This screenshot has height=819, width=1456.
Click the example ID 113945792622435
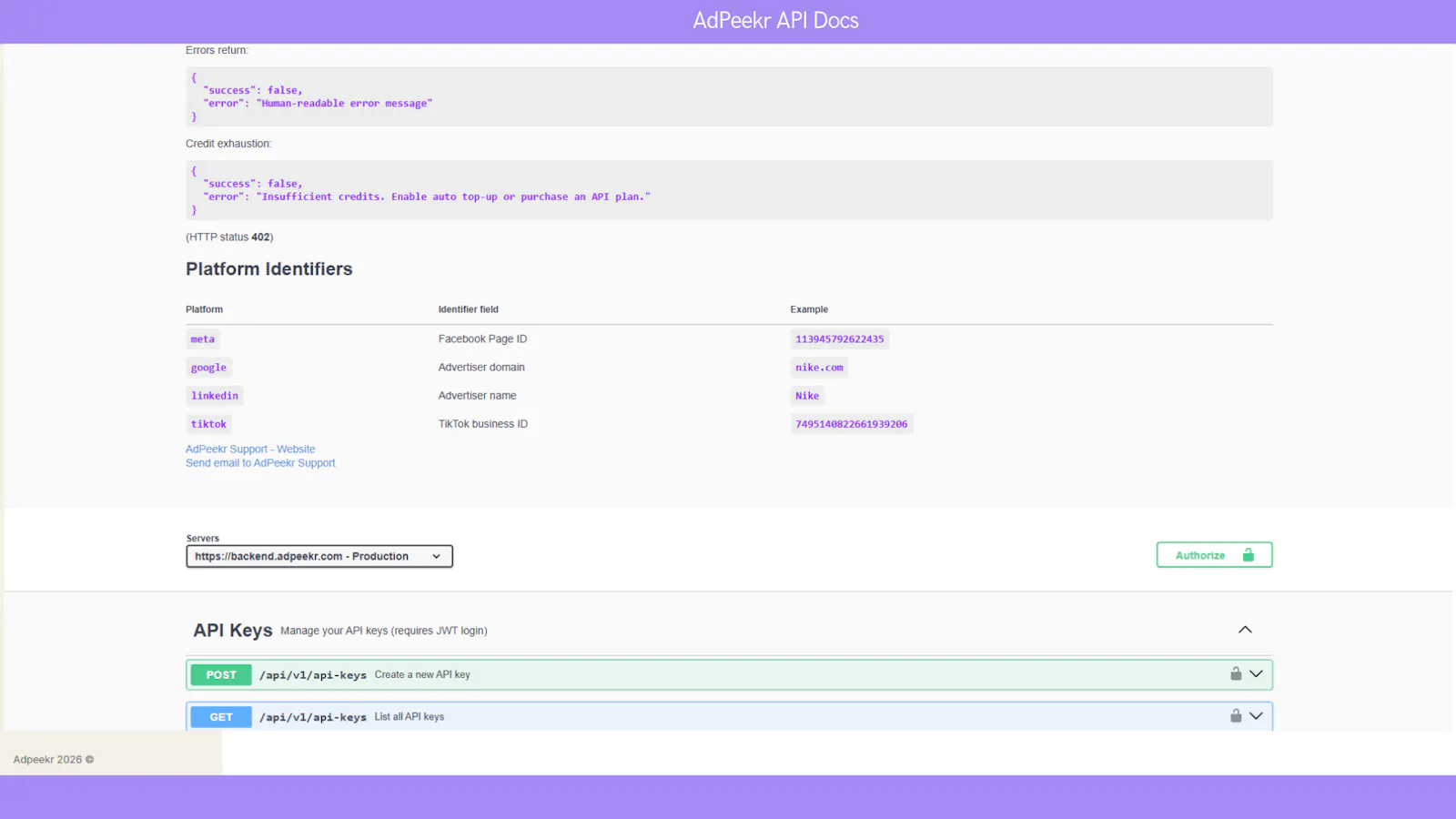[x=840, y=339]
